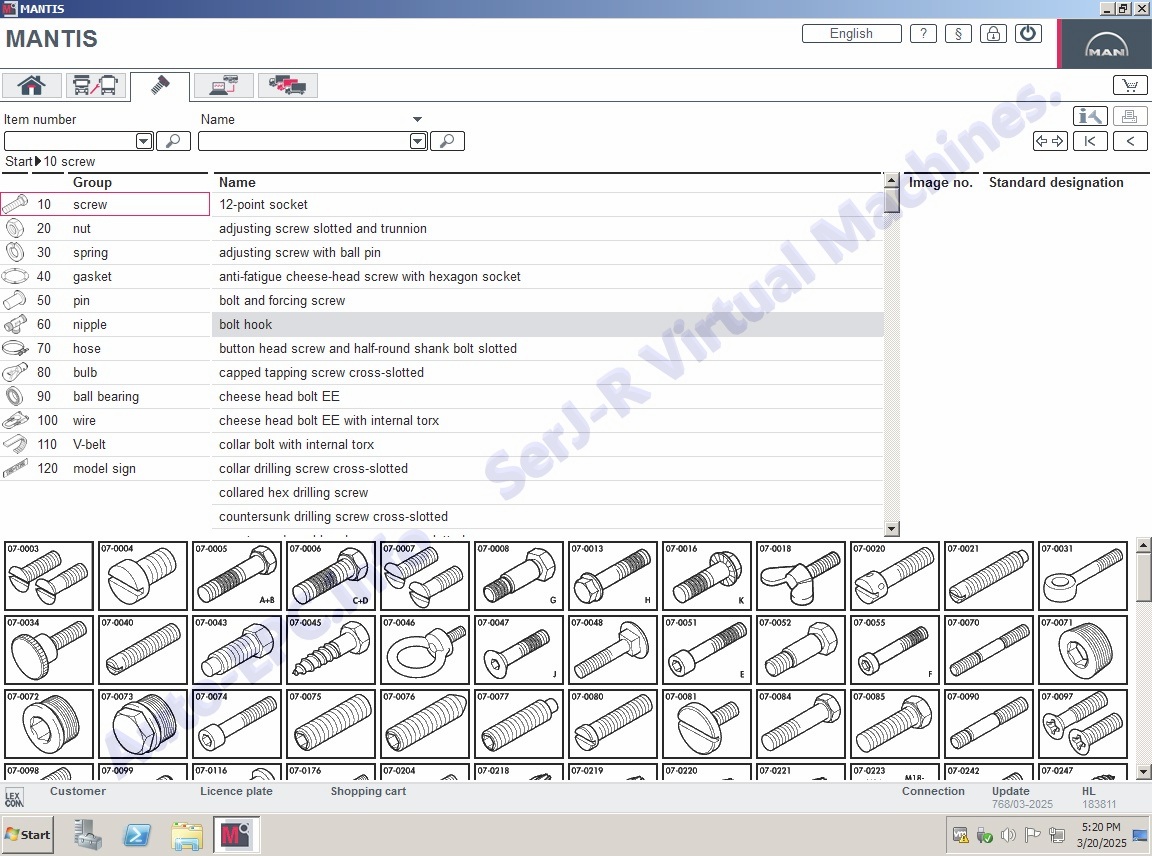1152x856 pixels.
Task: Open the shopping cart icon
Action: pos(1130,85)
